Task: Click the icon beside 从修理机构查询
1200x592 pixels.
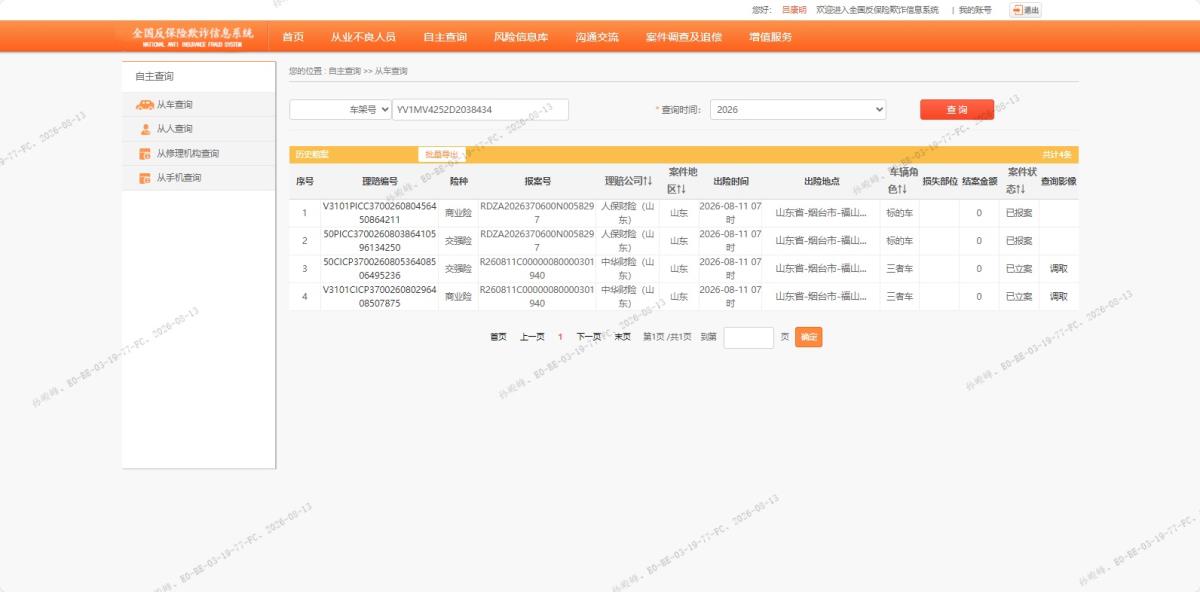Action: click(x=145, y=153)
